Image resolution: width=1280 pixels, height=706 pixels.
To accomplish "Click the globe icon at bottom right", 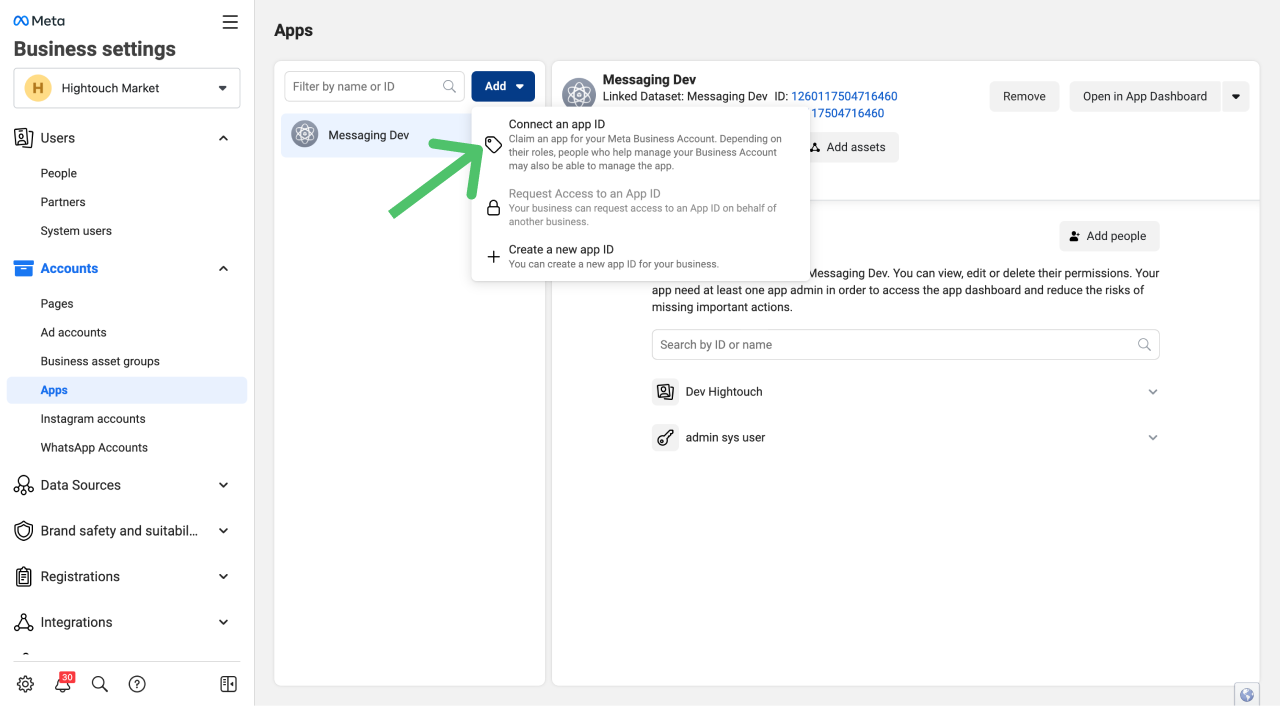I will click(x=1246, y=695).
